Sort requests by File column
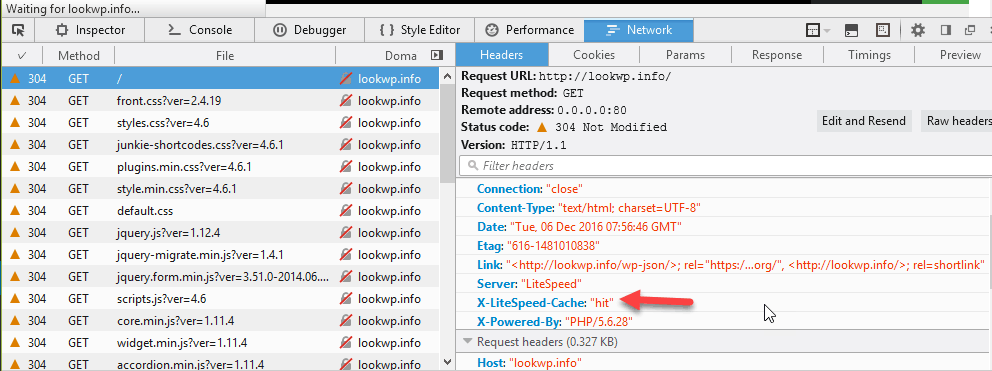The height and width of the screenshot is (371, 992). coord(225,56)
